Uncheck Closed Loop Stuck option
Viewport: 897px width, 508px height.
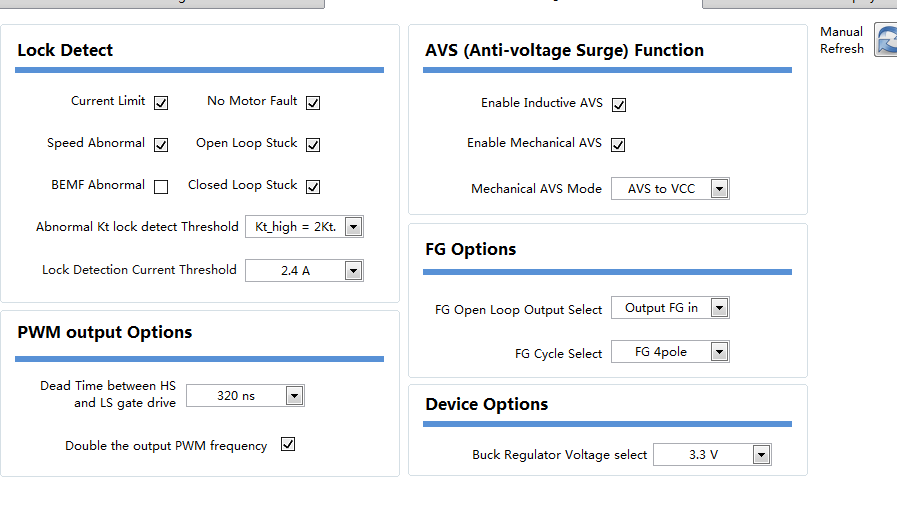coord(313,186)
